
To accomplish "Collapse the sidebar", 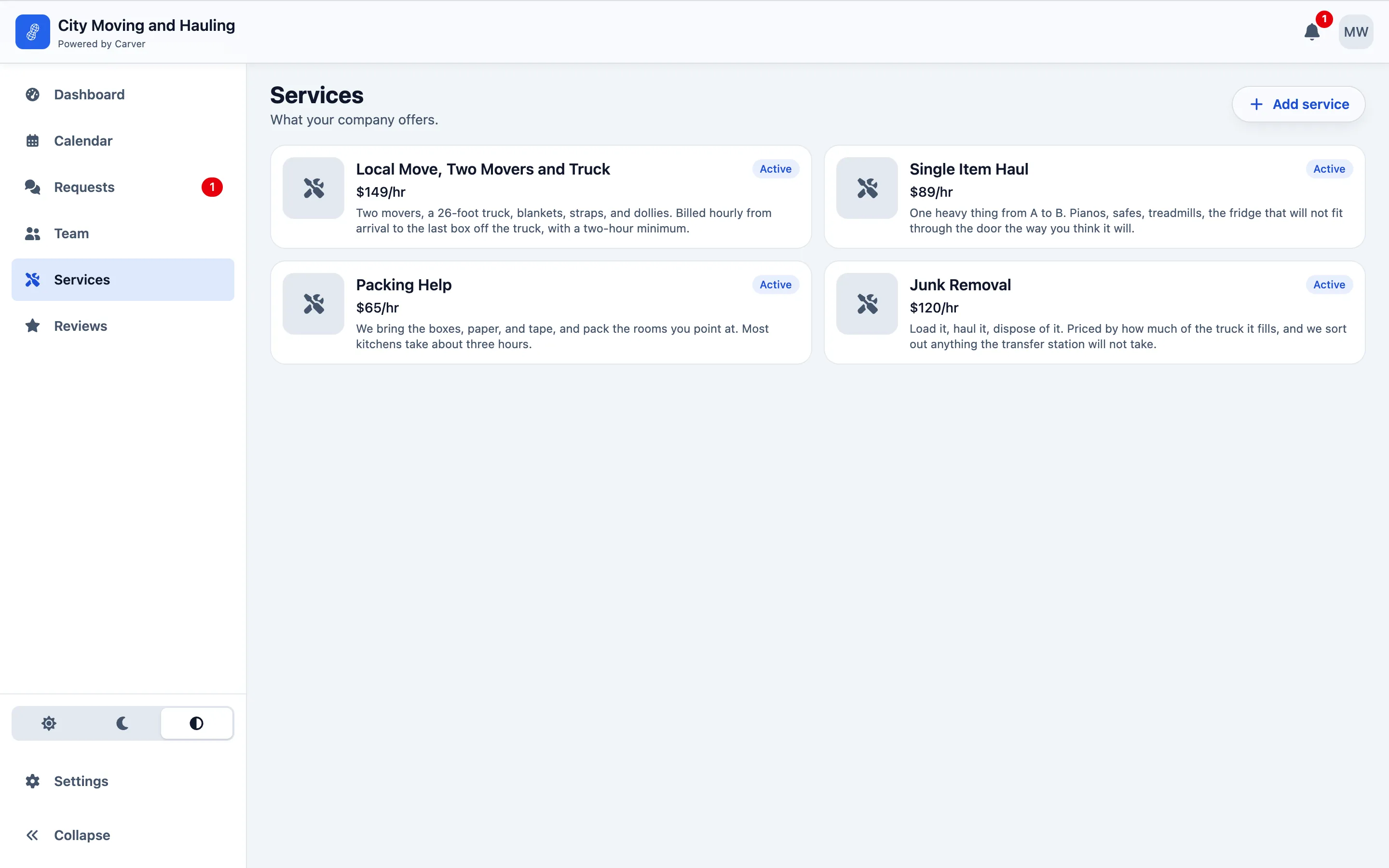I will [123, 835].
